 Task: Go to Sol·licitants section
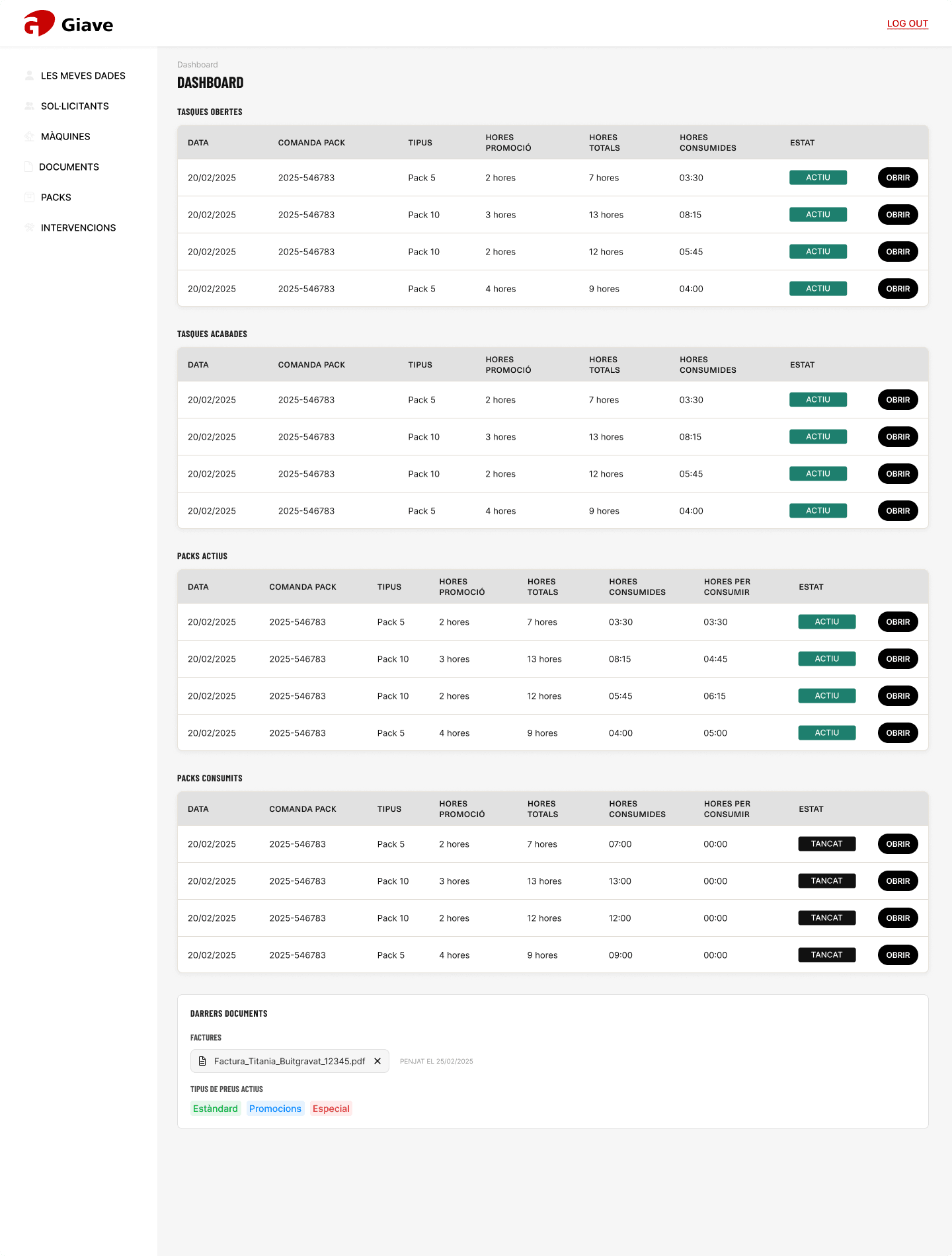[x=75, y=106]
